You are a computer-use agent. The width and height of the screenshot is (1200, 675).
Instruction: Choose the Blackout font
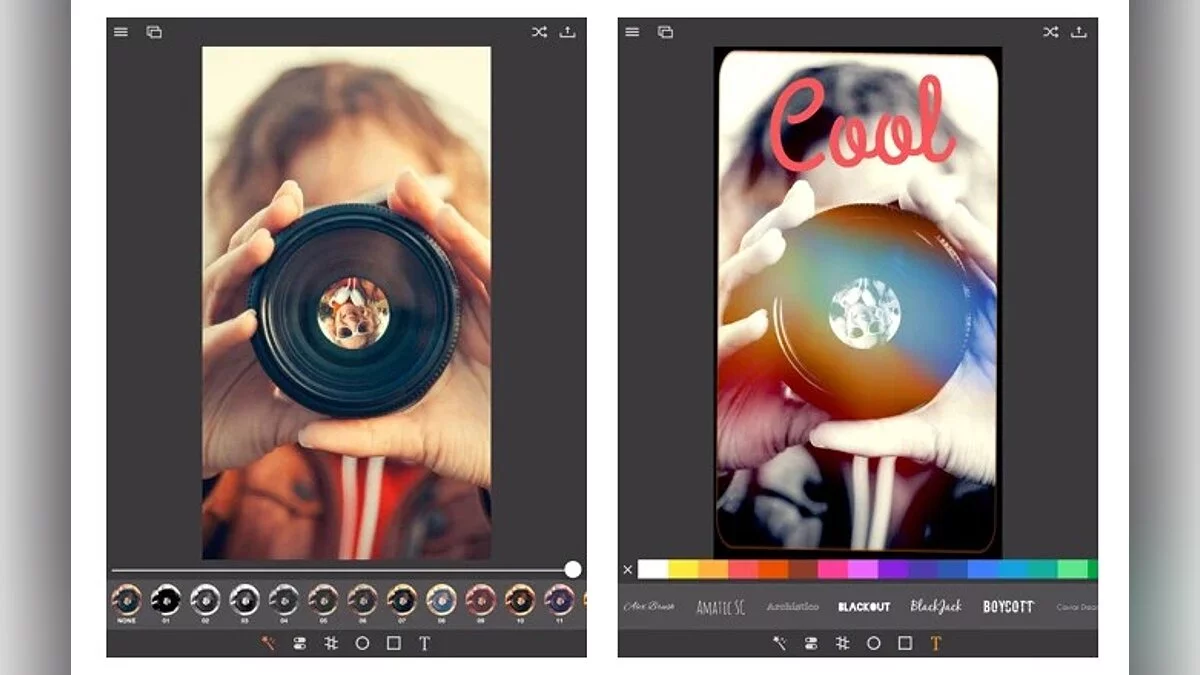(864, 607)
